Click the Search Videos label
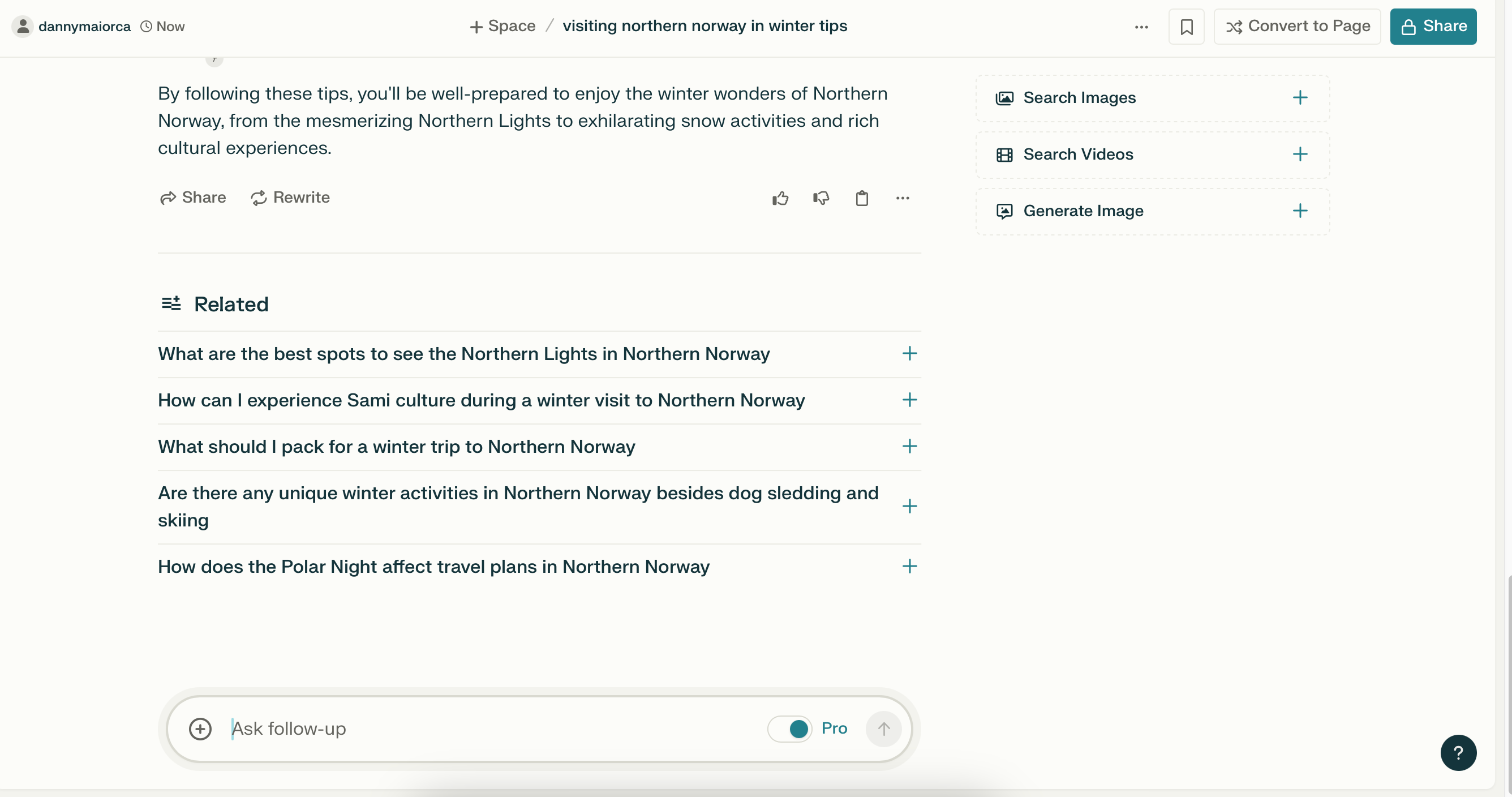Screen dimensions: 1512x797 (x=1078, y=155)
